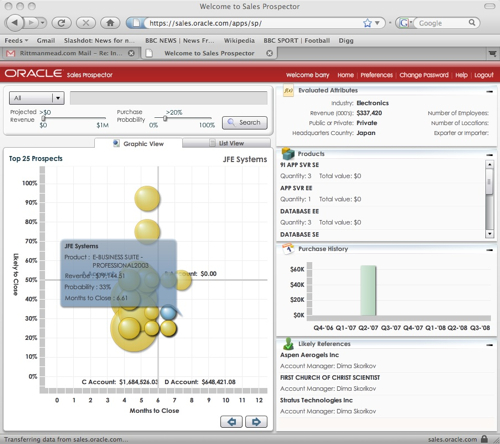
Task: Reload the page with the refresh button
Action: coord(61,23)
